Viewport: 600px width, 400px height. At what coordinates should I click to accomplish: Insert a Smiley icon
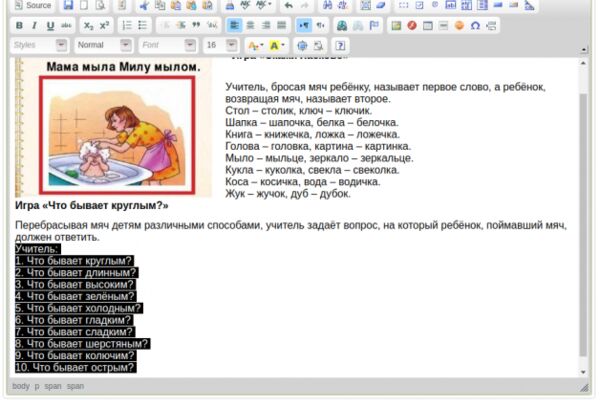(x=459, y=26)
